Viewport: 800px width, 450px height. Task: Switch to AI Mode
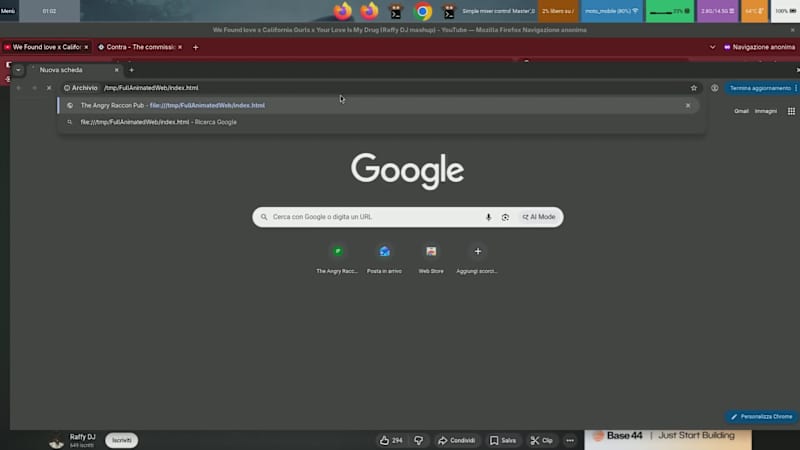pyautogui.click(x=539, y=217)
